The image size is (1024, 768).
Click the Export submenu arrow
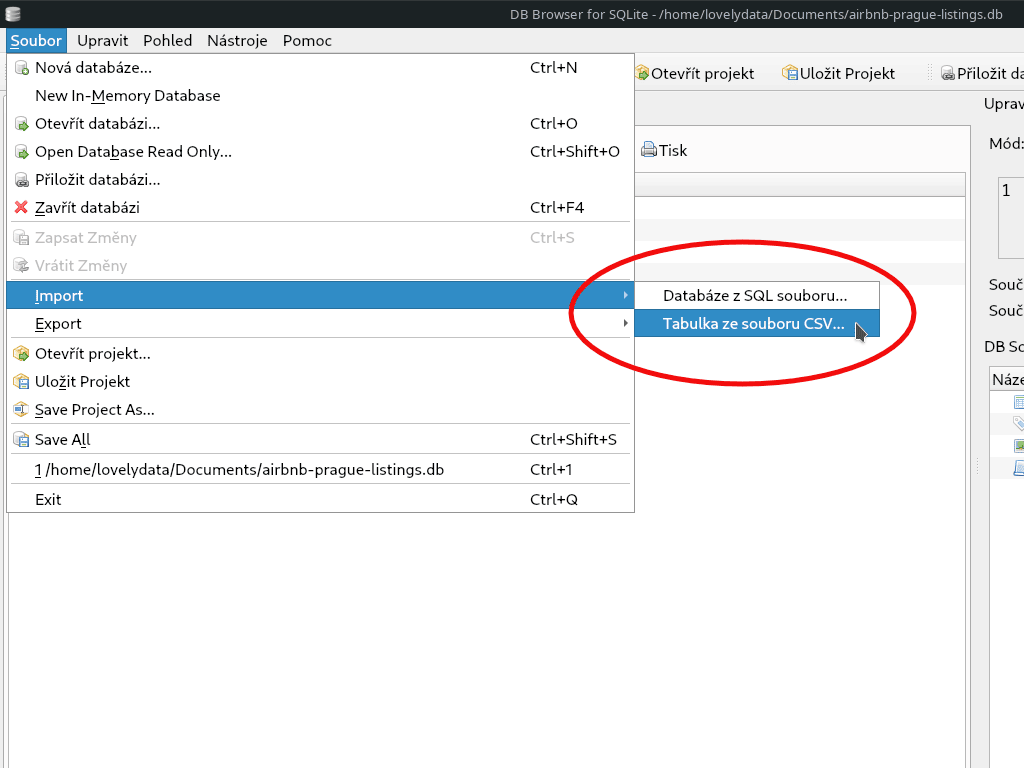625,324
